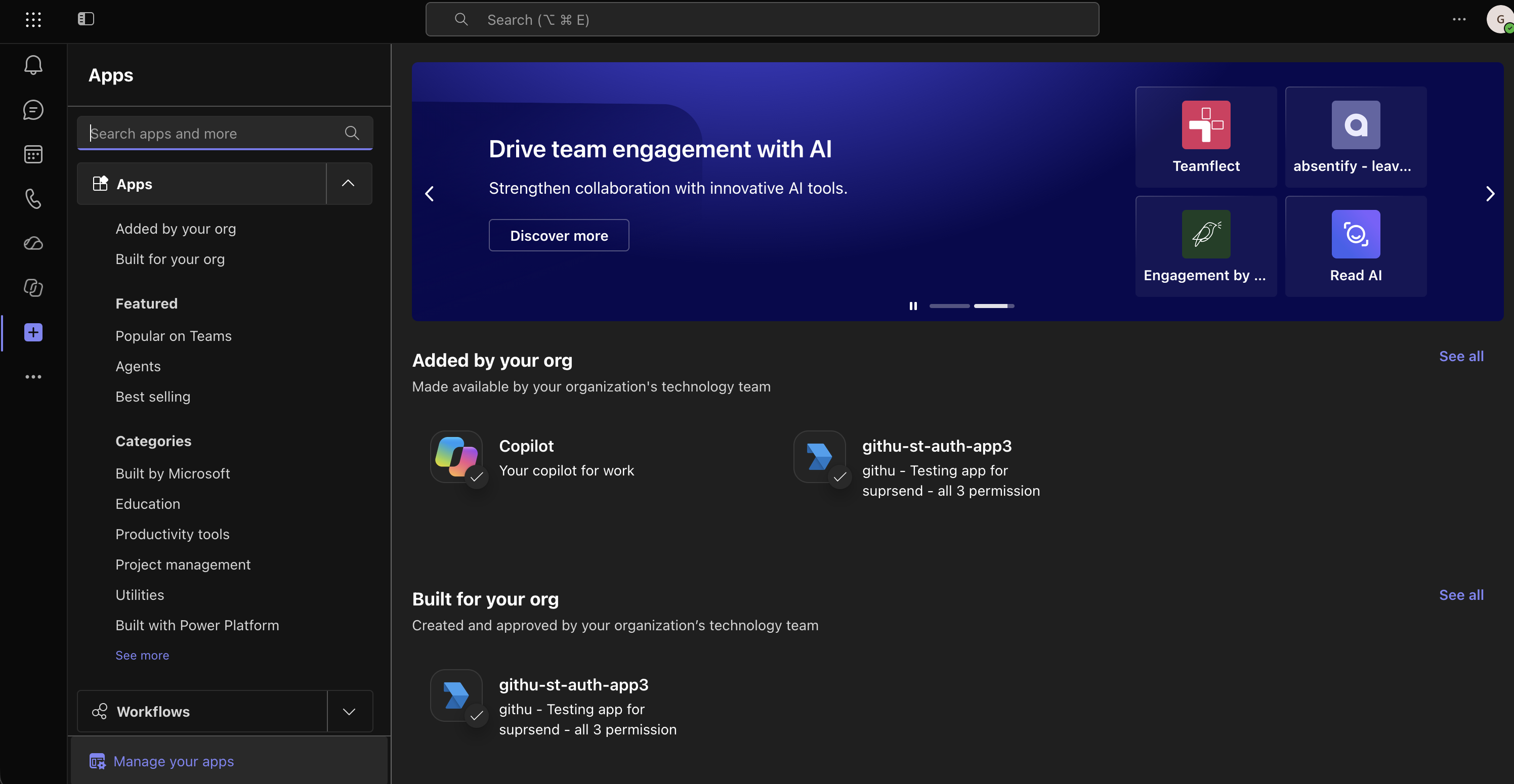Select Built for your org in sidebar

(170, 259)
